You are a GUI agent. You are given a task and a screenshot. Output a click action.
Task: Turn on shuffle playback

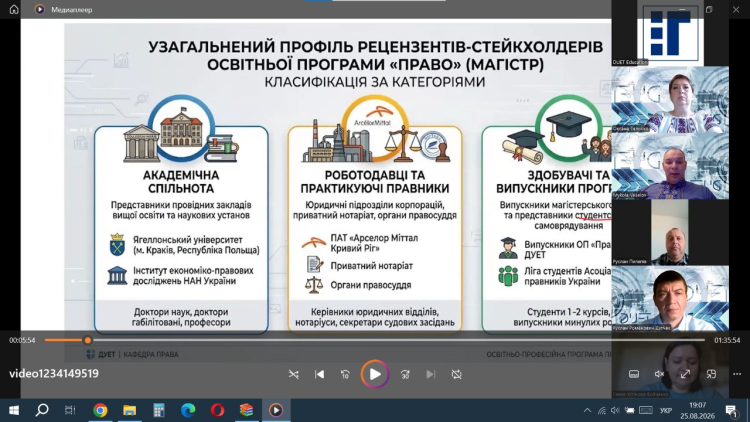[x=294, y=375]
